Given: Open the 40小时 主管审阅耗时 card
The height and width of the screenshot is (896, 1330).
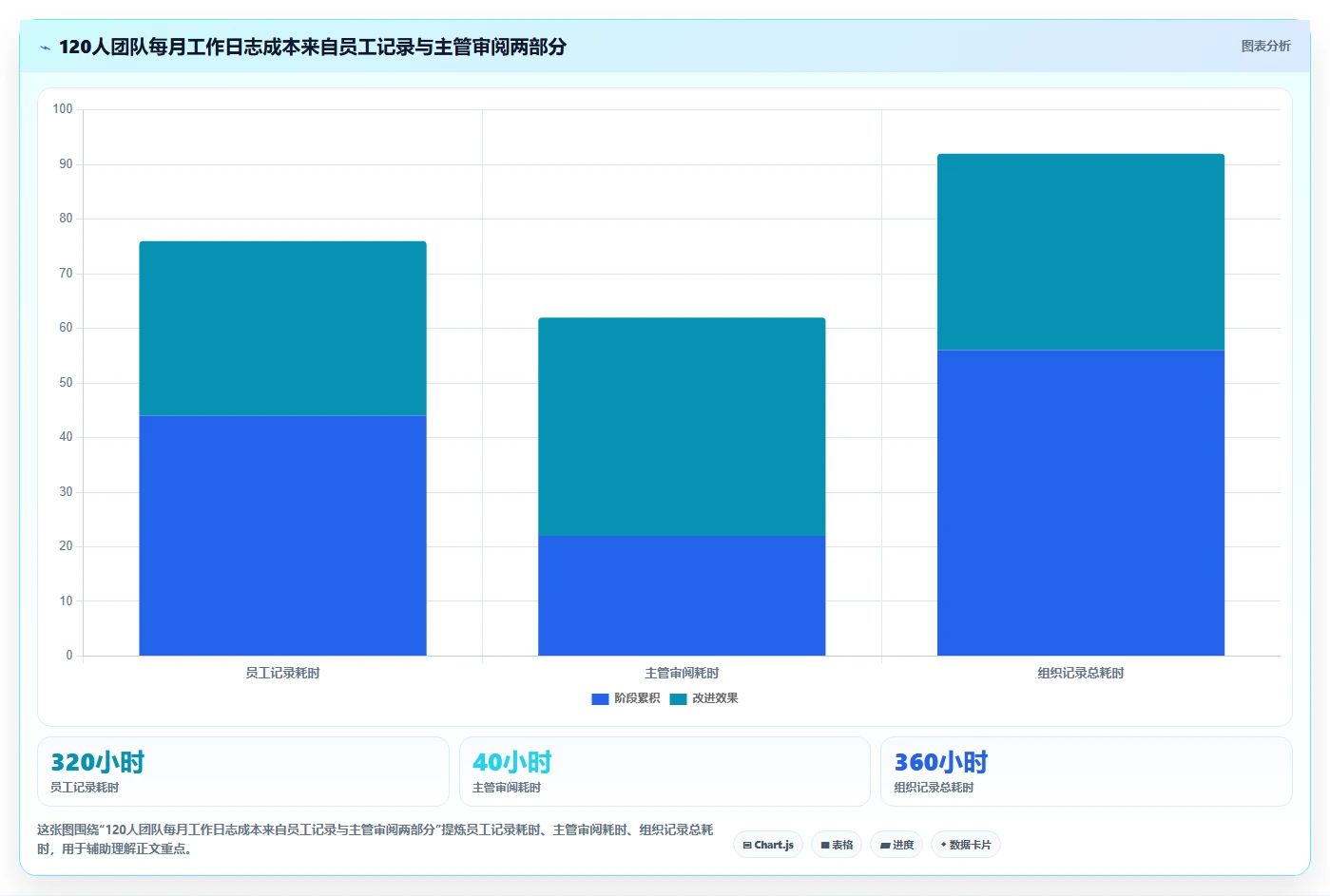Looking at the screenshot, I should 665,772.
